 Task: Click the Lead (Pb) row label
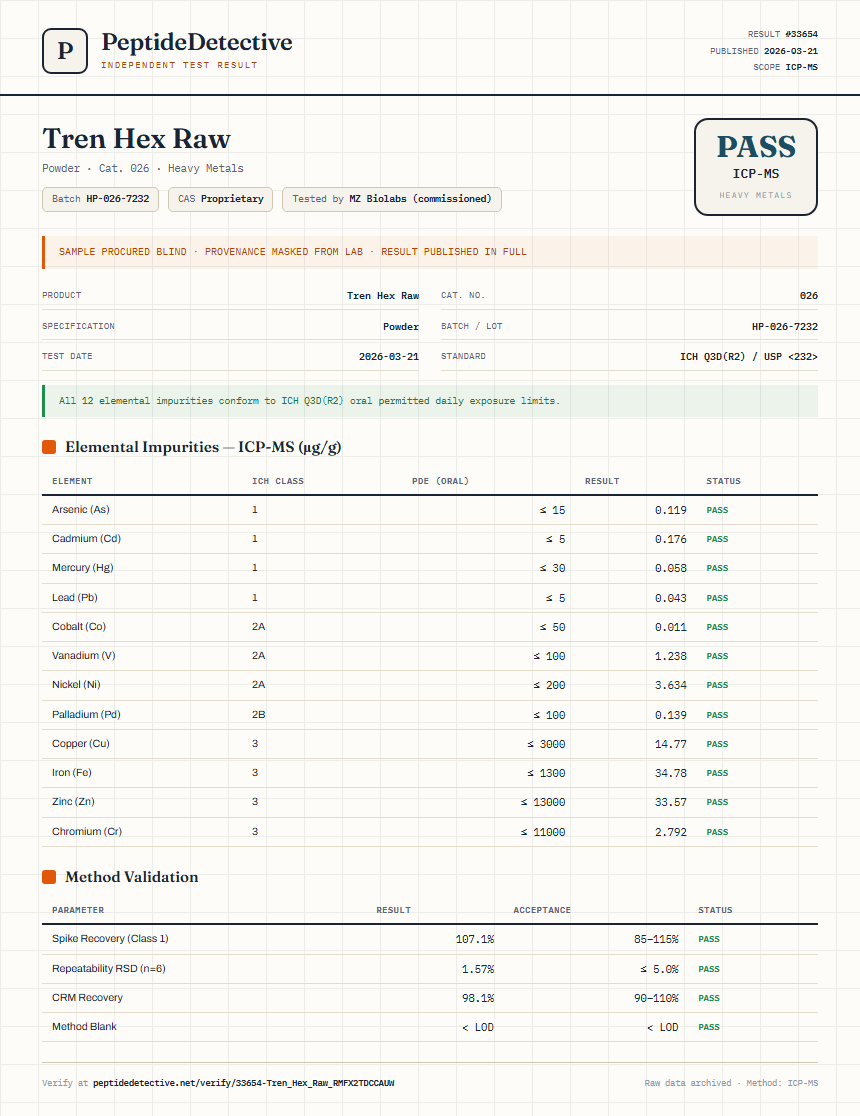click(x=75, y=598)
